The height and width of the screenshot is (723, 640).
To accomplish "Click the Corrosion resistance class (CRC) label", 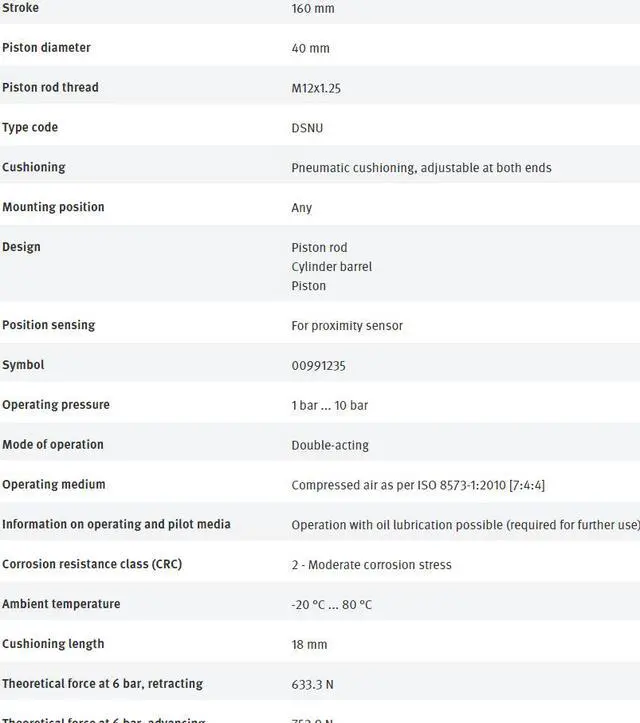I will 93,564.
